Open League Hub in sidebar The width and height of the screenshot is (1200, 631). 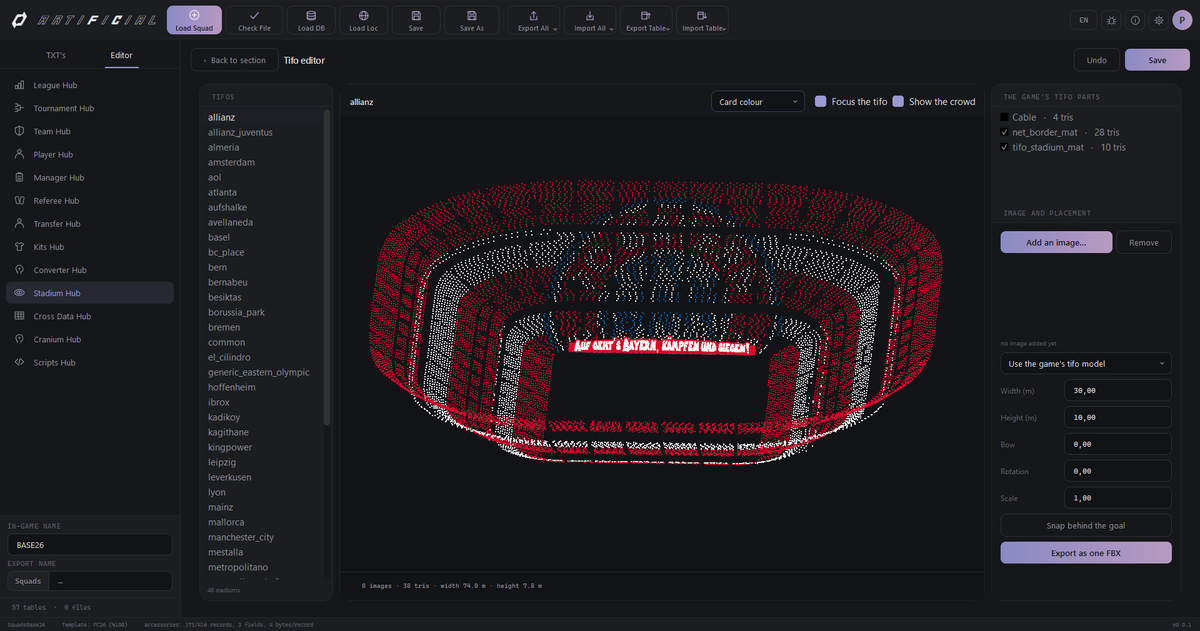pos(90,85)
